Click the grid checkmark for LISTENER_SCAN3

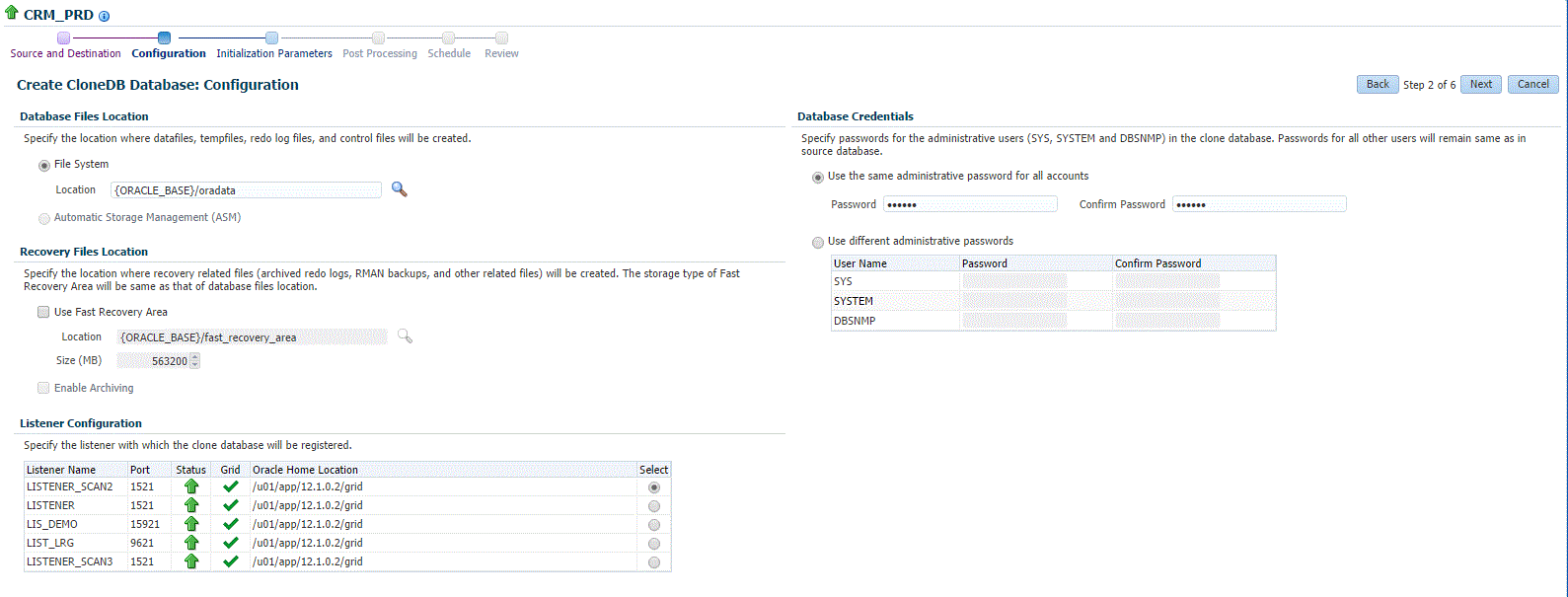[x=231, y=561]
